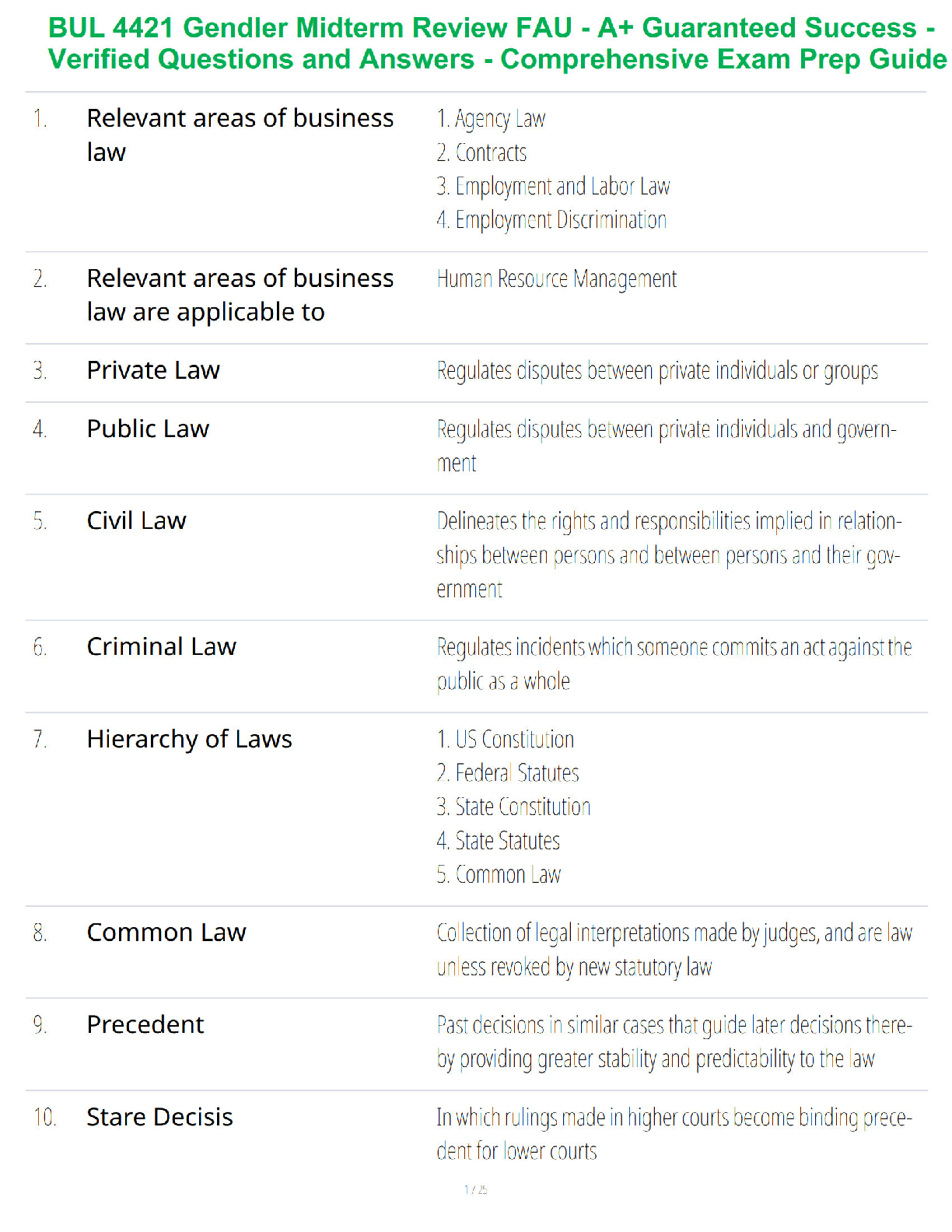Click "4. Employment Discrimination" line
Viewport: 952px width, 1232px height.
(551, 220)
